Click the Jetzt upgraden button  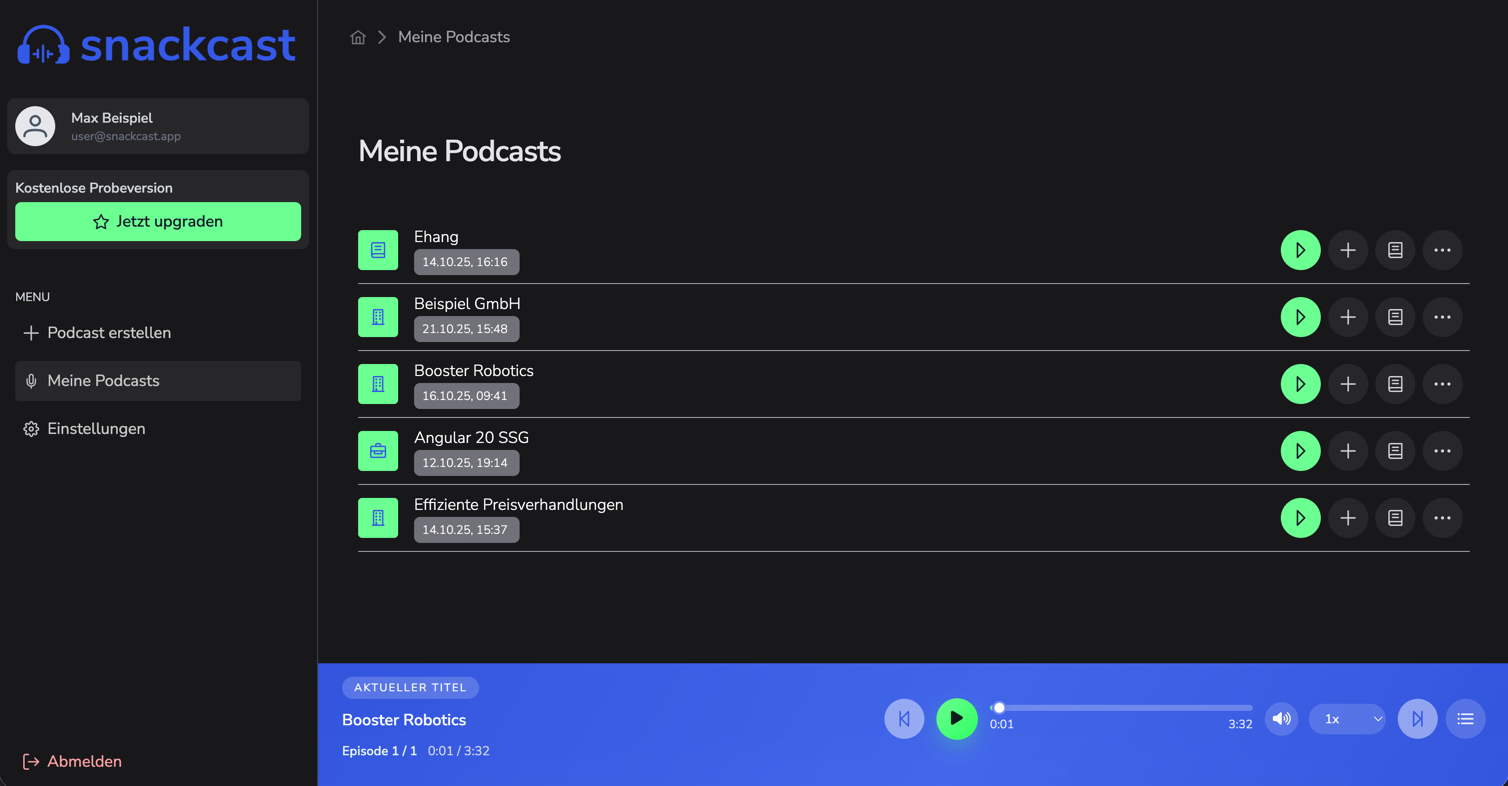pyautogui.click(x=157, y=221)
